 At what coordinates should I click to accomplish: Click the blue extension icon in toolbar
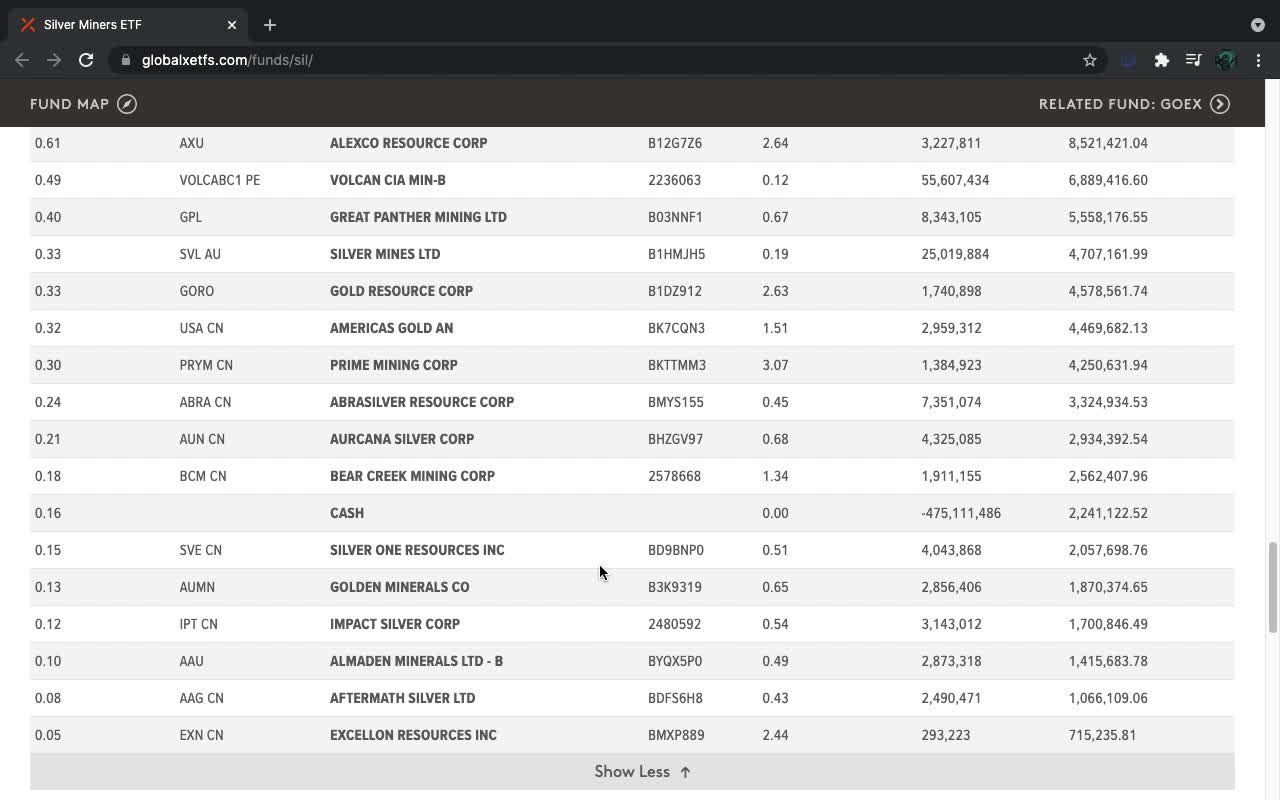pyautogui.click(x=1129, y=60)
